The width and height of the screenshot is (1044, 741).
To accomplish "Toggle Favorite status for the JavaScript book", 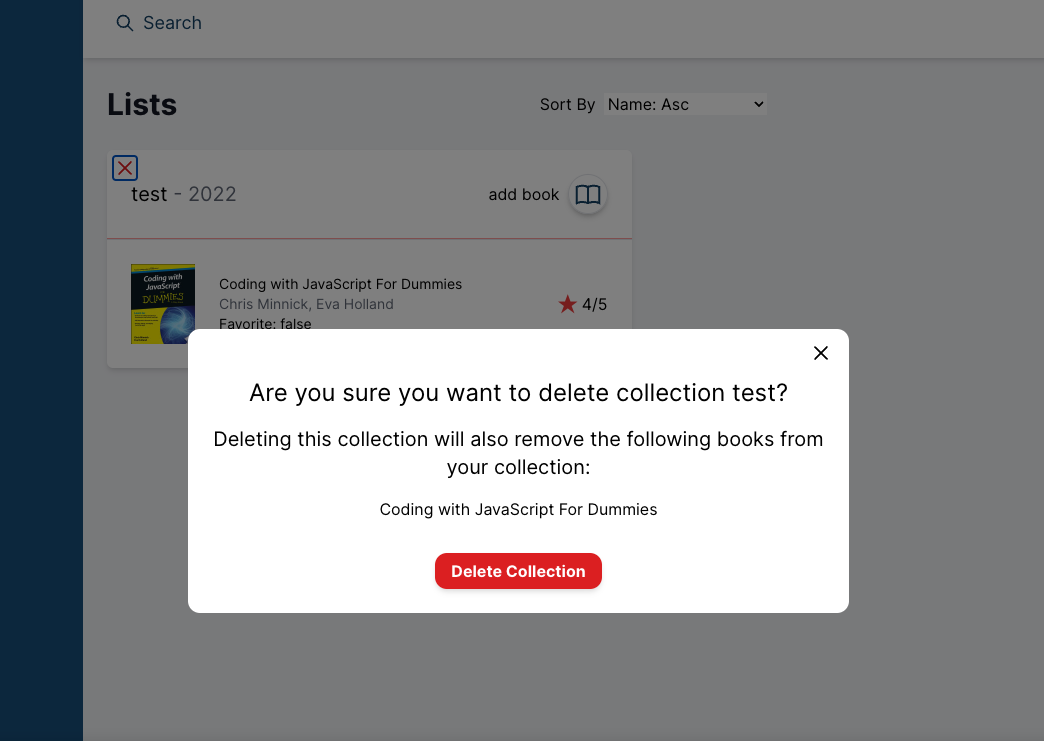I will click(x=265, y=324).
